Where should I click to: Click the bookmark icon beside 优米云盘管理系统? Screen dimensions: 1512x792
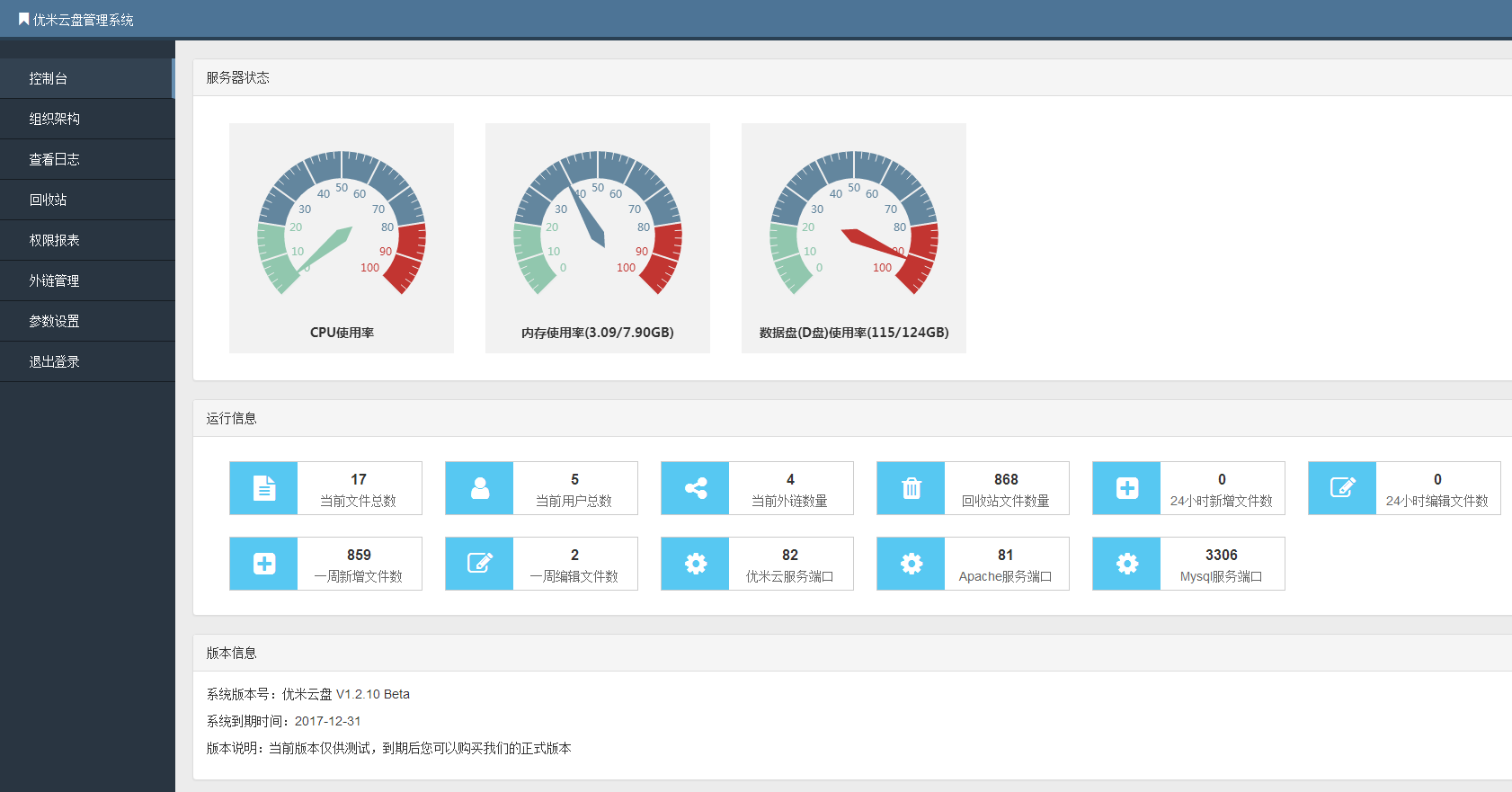[23, 19]
